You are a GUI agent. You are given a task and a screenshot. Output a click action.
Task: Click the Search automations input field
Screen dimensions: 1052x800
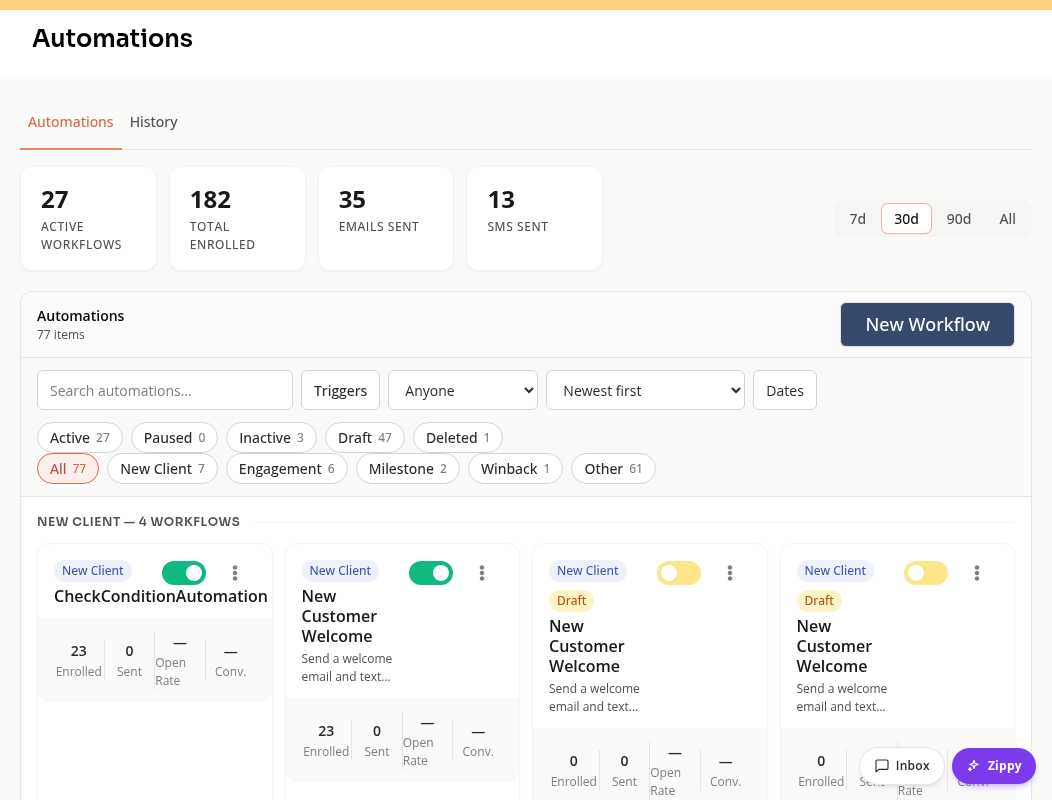165,390
